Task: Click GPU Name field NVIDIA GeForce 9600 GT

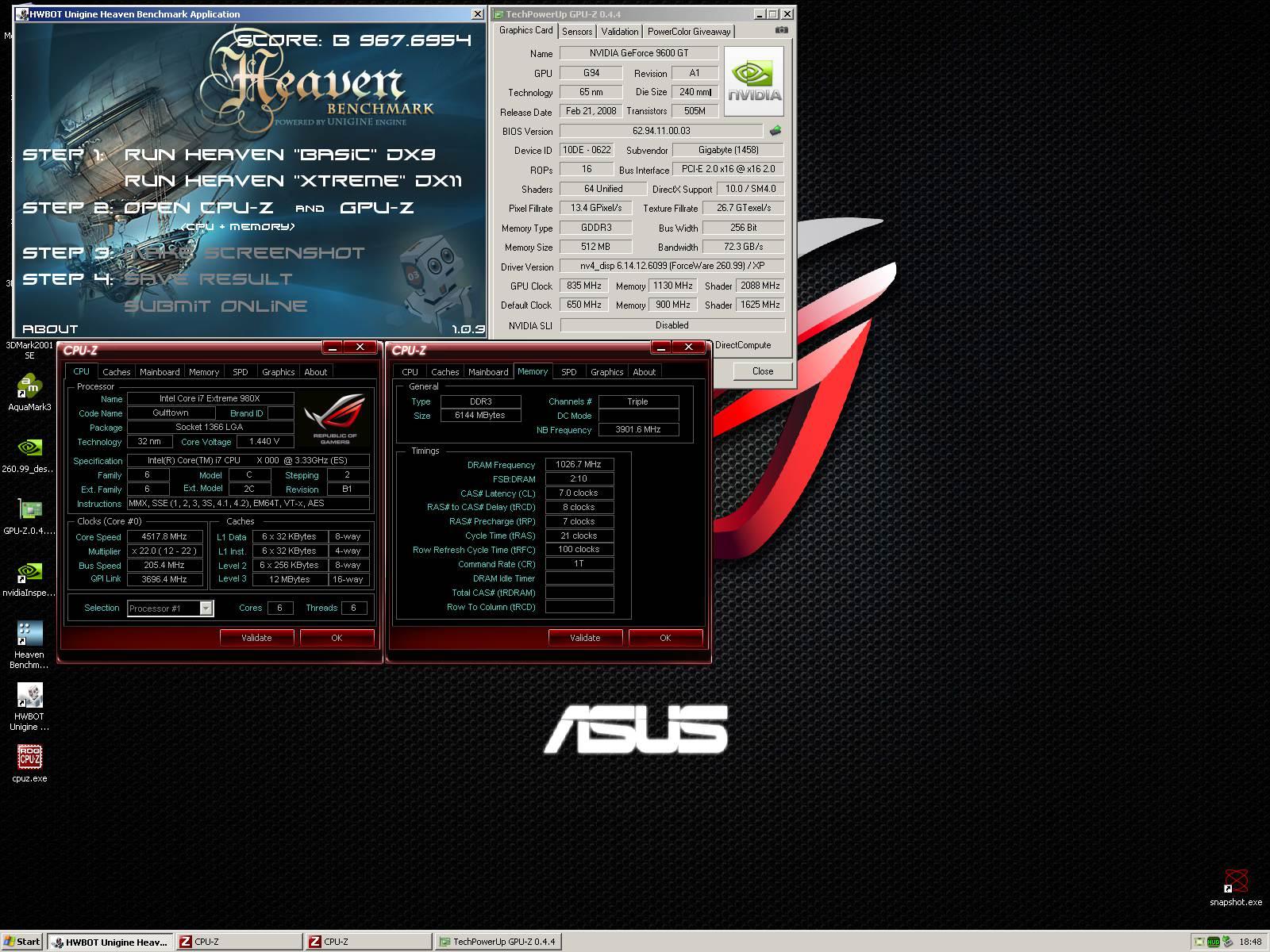Action: [x=639, y=53]
